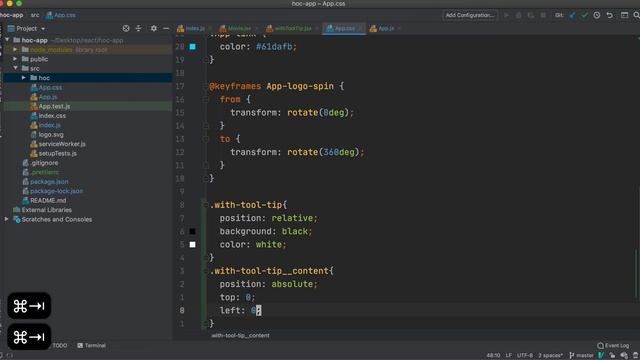Click the logo.svg file icon
The height and width of the screenshot is (360, 640).
click(x=34, y=135)
